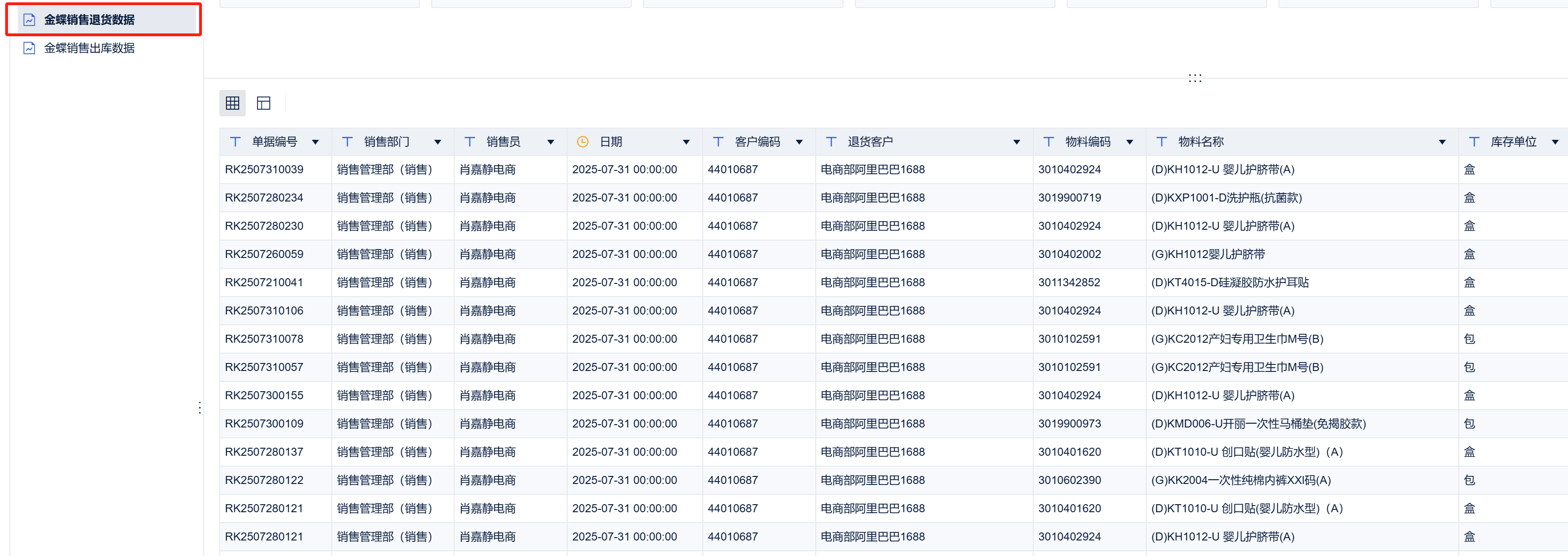Screen dimensions: 1568x556
Task: Click the three-dot drag handle above the table
Action: (1195, 78)
